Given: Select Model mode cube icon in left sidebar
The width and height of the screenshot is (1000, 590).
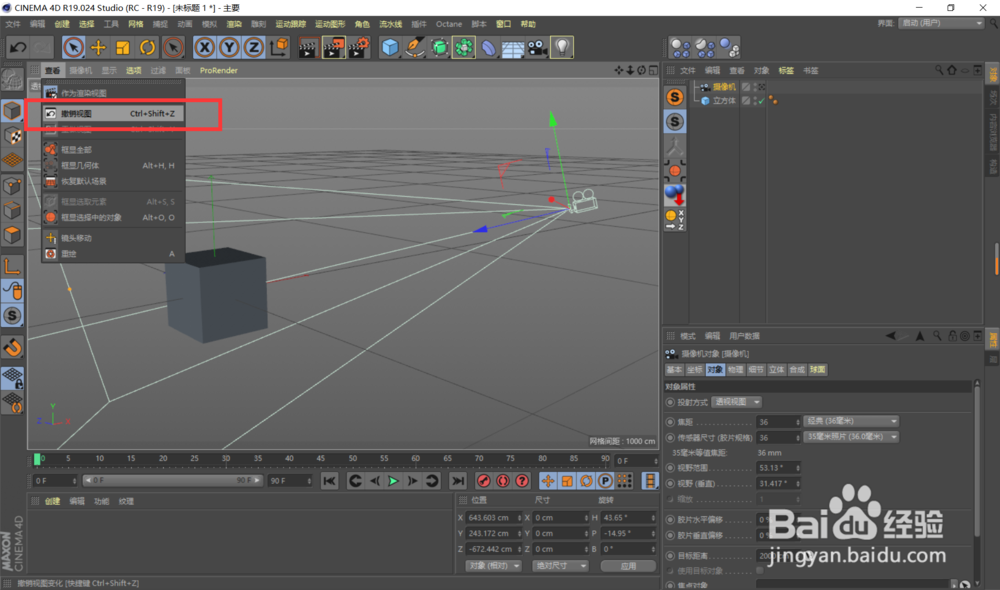Looking at the screenshot, I should click(x=13, y=111).
